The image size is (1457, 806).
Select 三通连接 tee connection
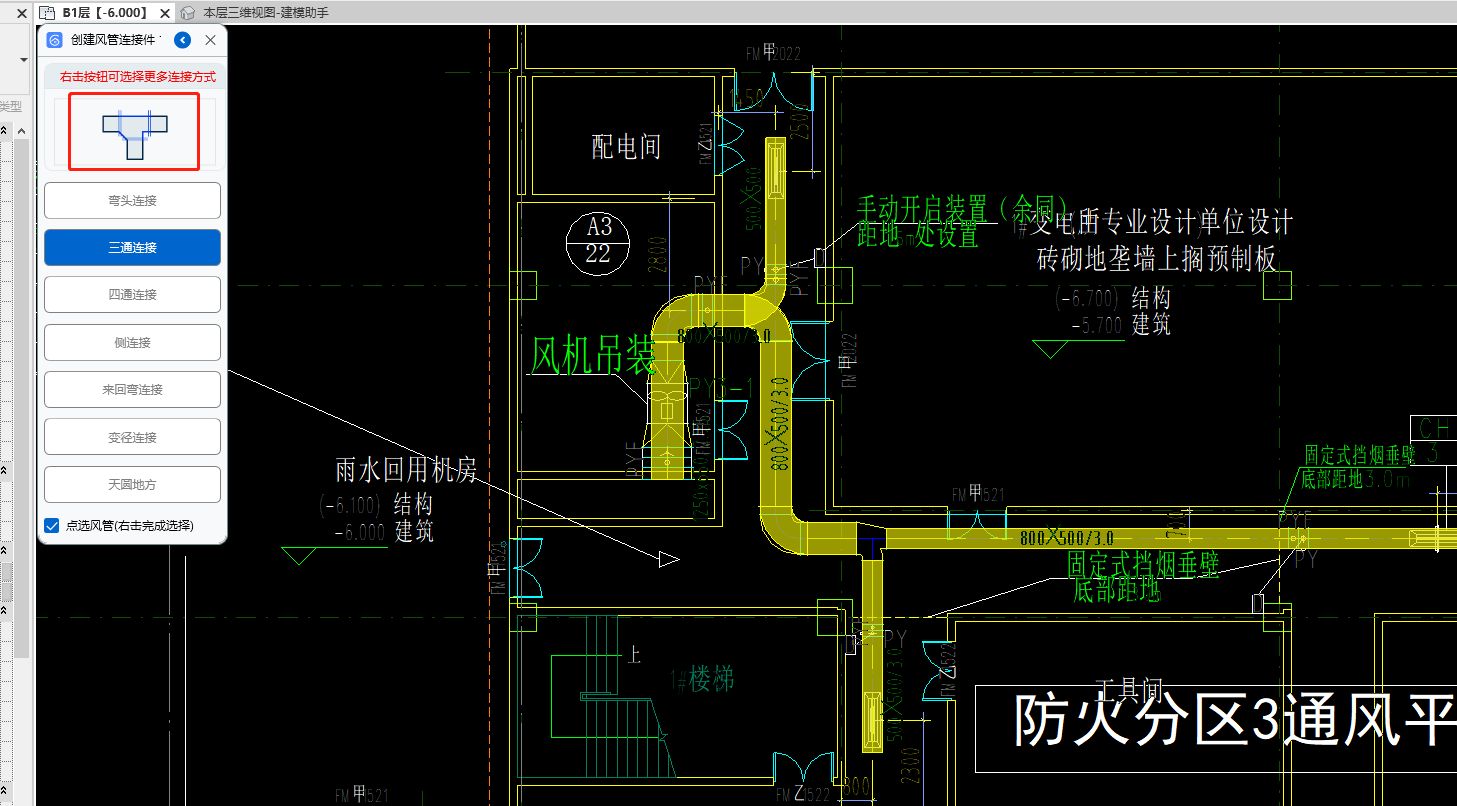(132, 248)
